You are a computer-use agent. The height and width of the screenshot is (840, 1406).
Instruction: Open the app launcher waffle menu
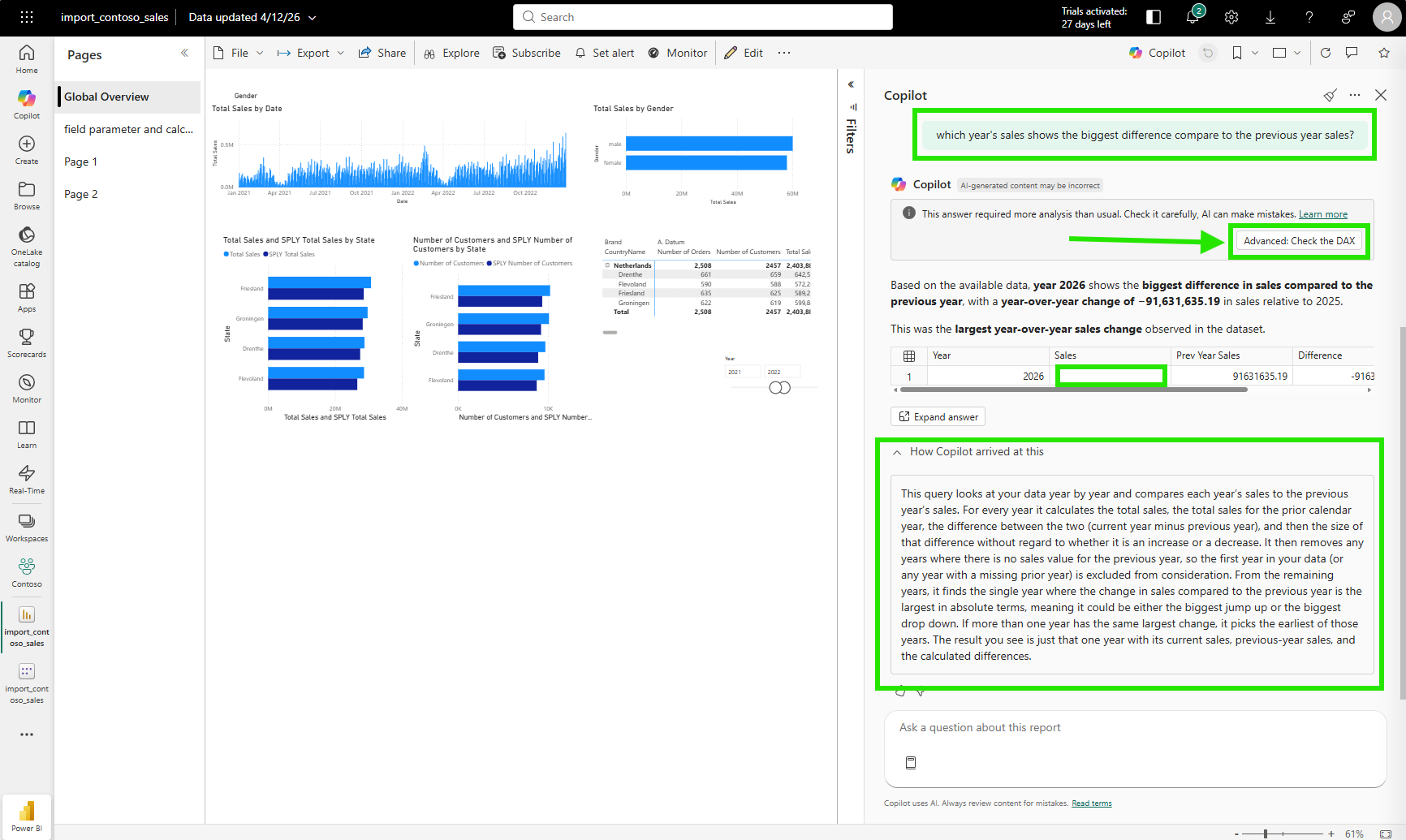click(27, 17)
